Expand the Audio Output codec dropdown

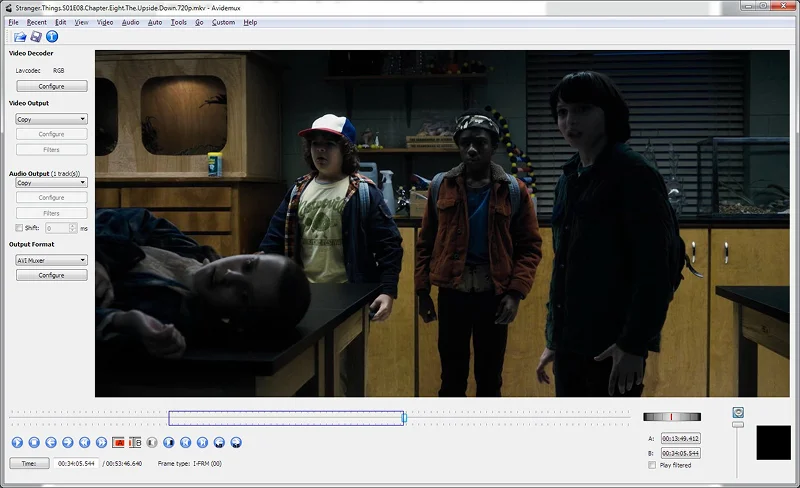(51, 183)
